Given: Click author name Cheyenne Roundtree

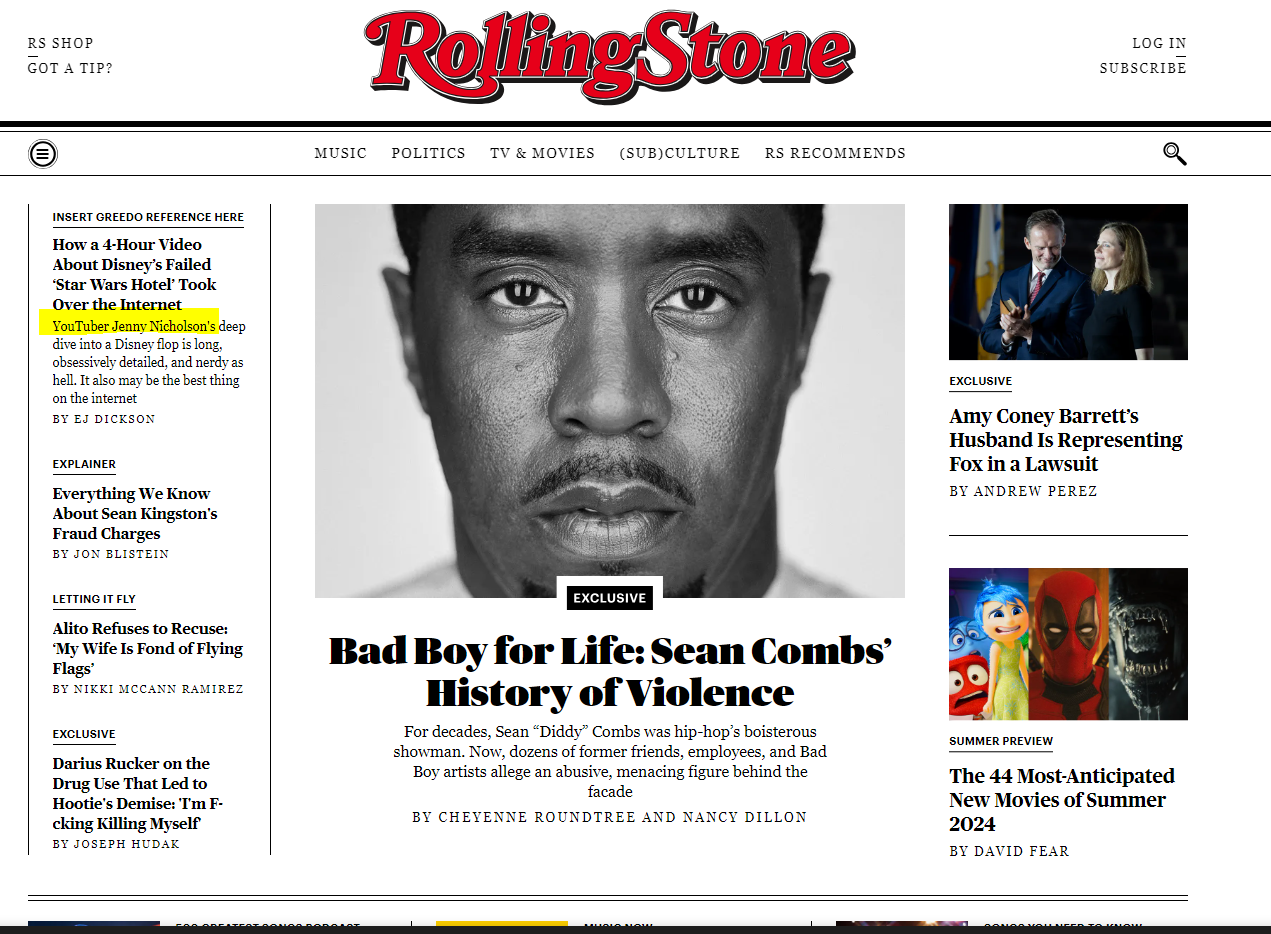Looking at the screenshot, I should [535, 817].
